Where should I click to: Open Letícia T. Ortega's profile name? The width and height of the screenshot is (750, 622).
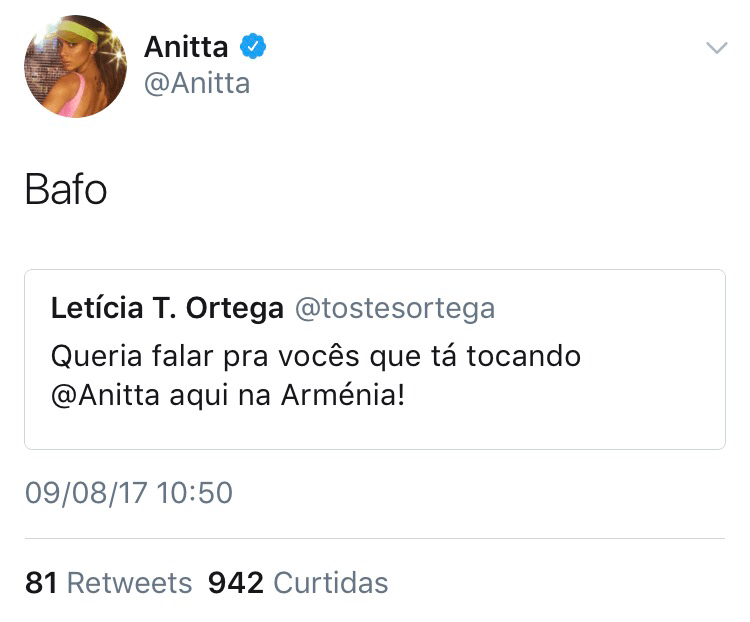pyautogui.click(x=167, y=310)
